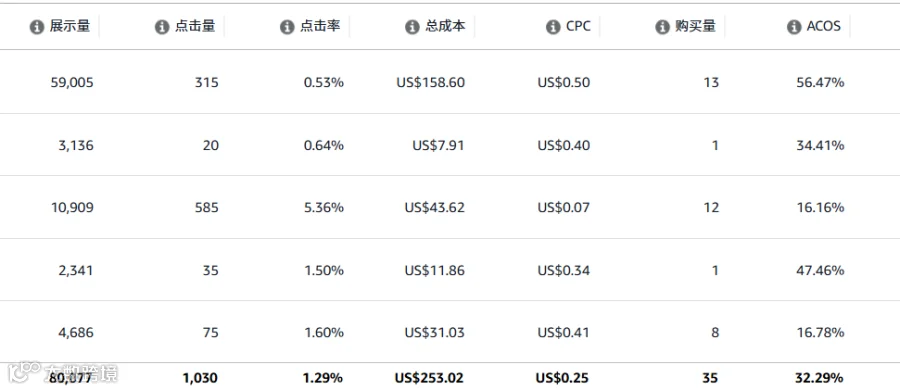900x390 pixels.
Task: Click info icon next to 展示量
Action: [37, 27]
